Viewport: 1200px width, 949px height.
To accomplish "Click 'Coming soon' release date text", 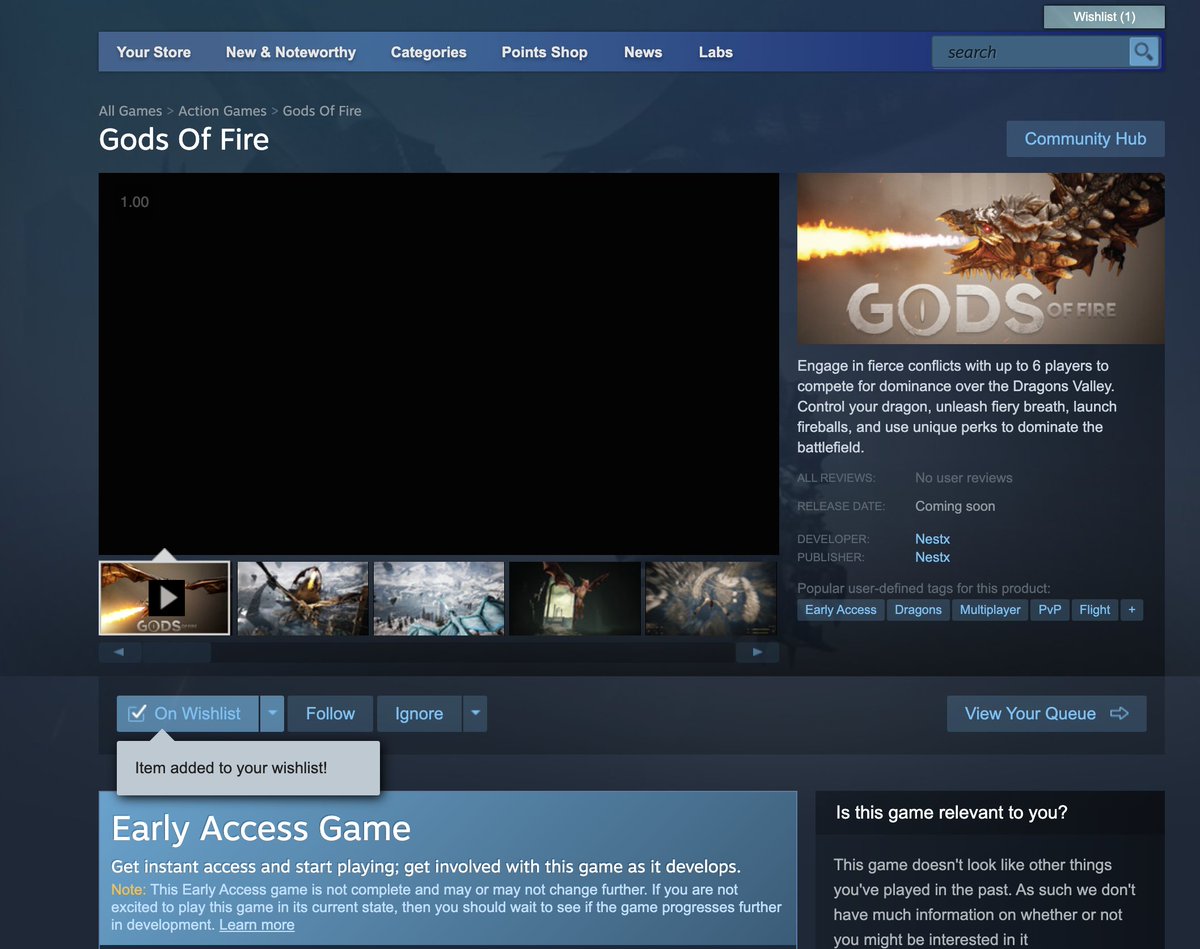I will pyautogui.click(x=955, y=506).
